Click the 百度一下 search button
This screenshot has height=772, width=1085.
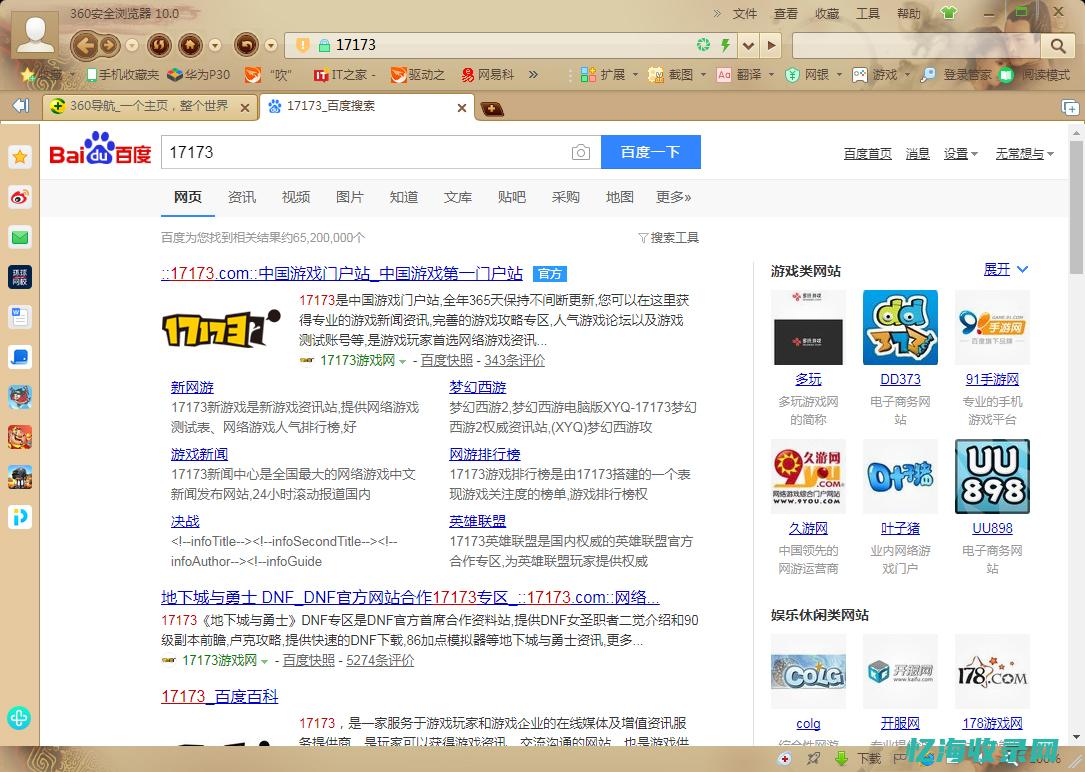[x=650, y=152]
